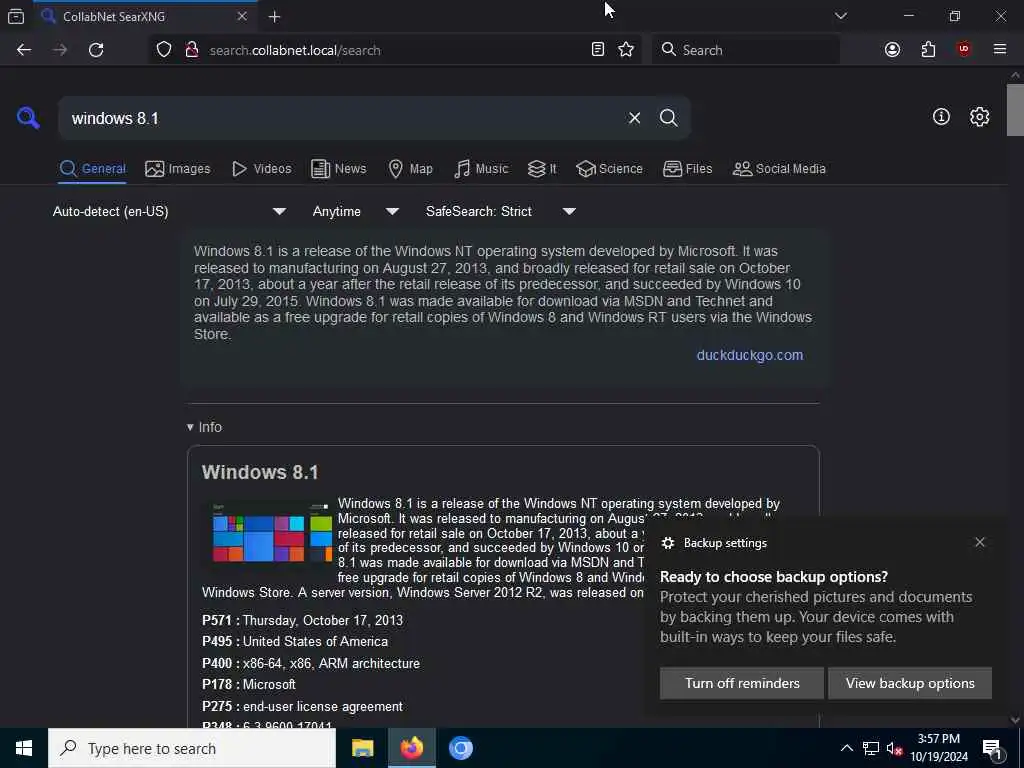The image size is (1024, 768).
Task: Click Turn off reminders button
Action: 742,683
